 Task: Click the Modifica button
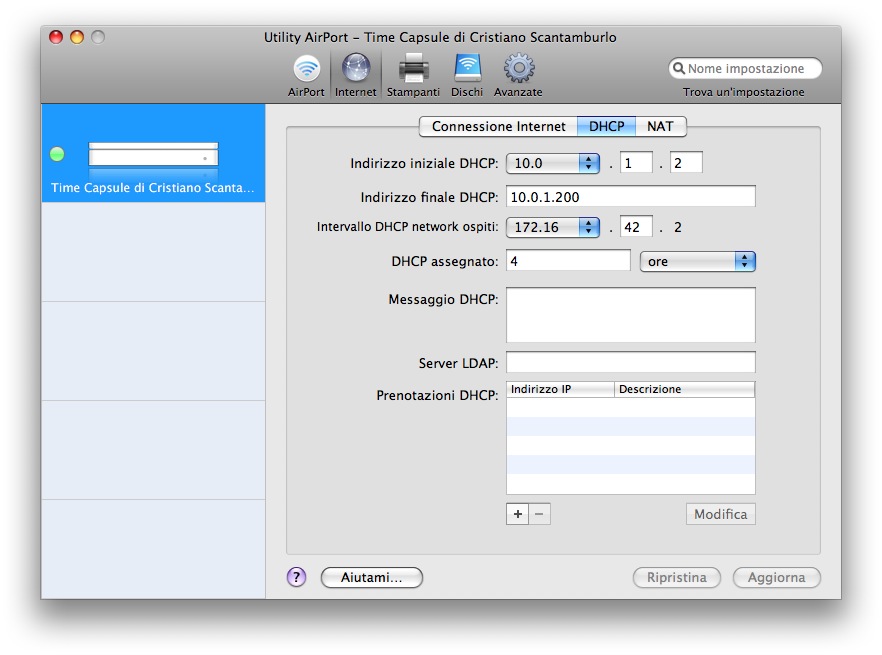point(721,514)
